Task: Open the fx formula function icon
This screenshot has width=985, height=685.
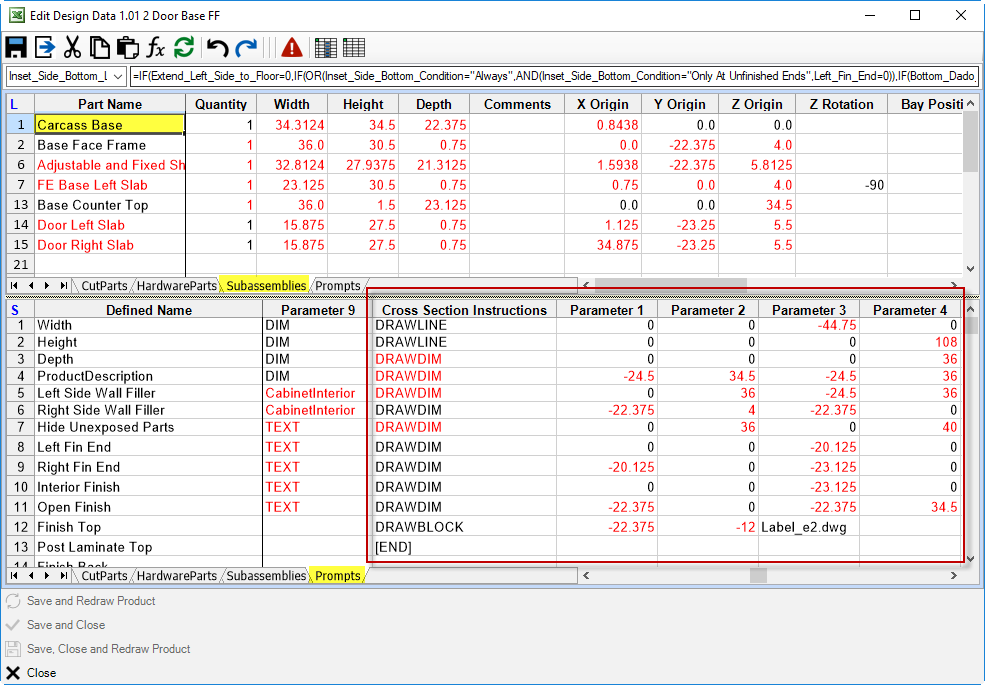Action: click(x=155, y=48)
